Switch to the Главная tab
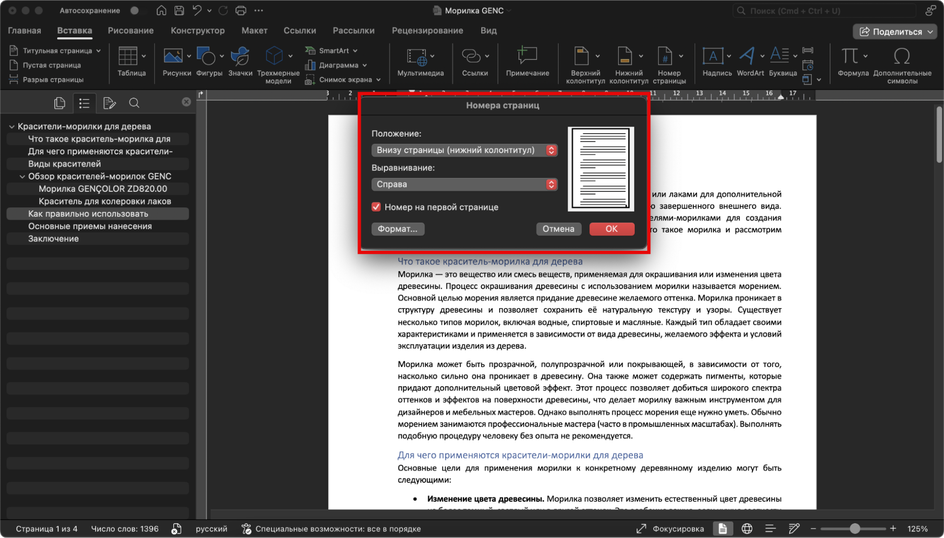The height and width of the screenshot is (538, 944). click(25, 30)
